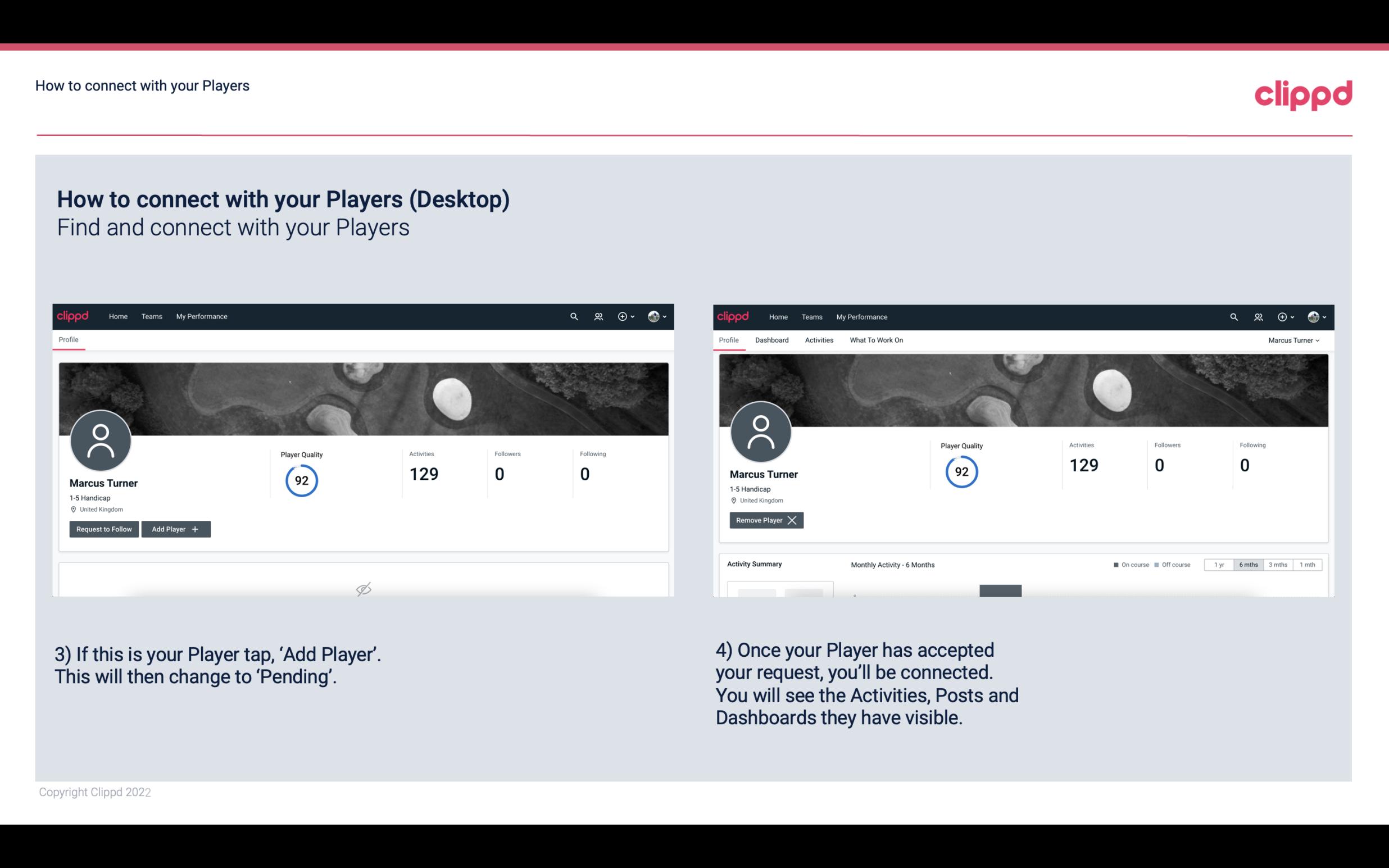Select the 'Dashboard' tab on player profile
1389x868 pixels.
(772, 340)
